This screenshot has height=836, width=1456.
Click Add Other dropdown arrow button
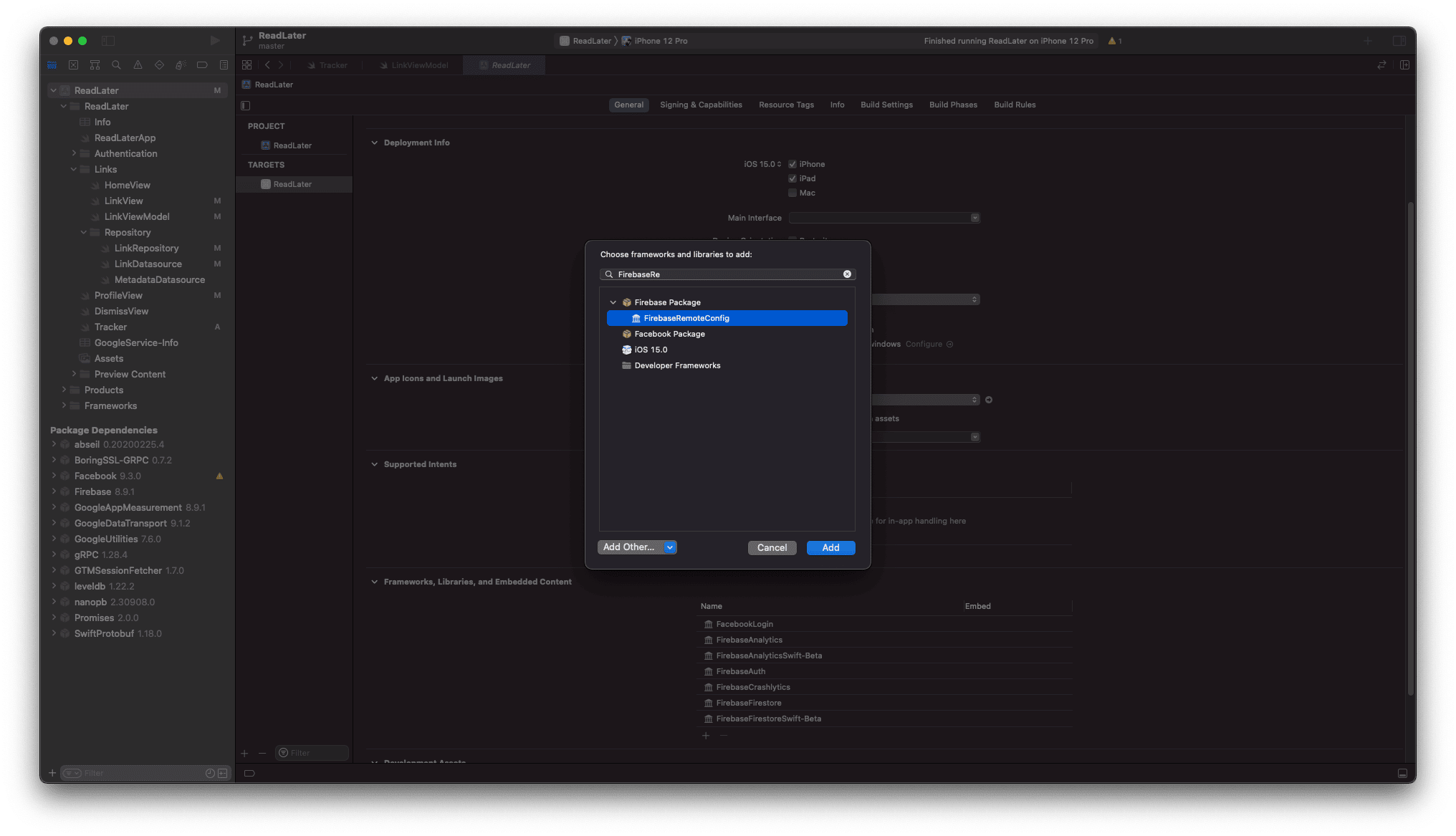tap(669, 547)
